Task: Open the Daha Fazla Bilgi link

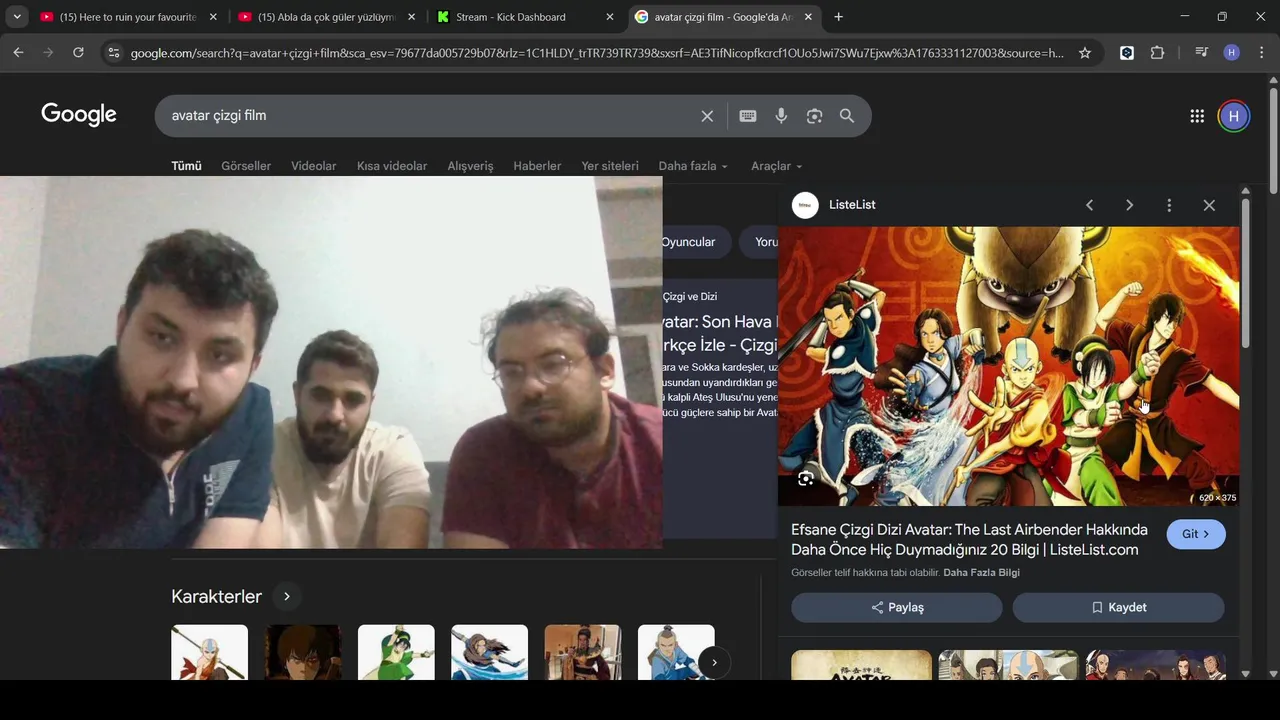Action: tap(981, 573)
